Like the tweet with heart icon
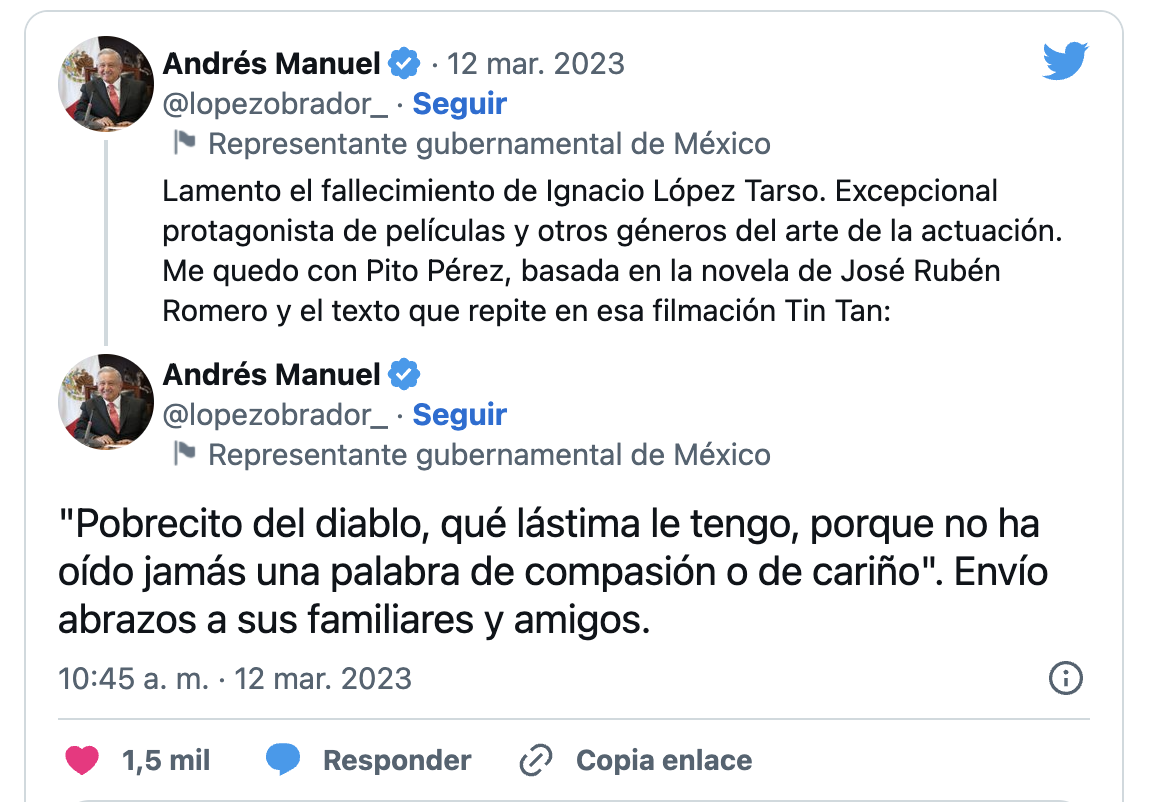Viewport: 1172px width, 802px height. pos(83,760)
